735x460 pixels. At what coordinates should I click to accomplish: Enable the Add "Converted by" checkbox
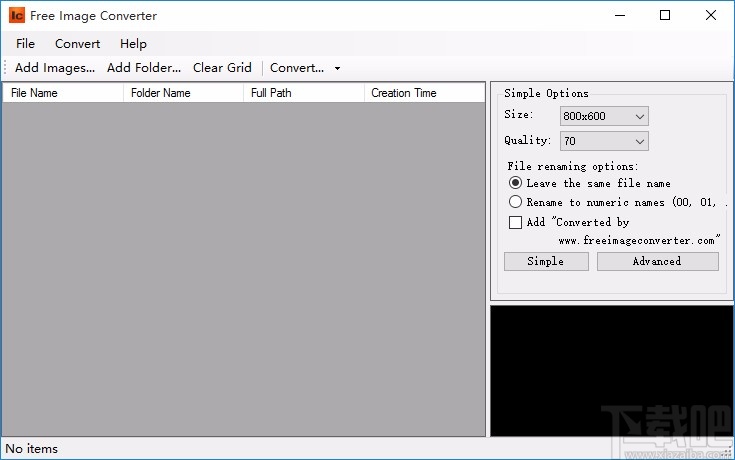point(515,222)
